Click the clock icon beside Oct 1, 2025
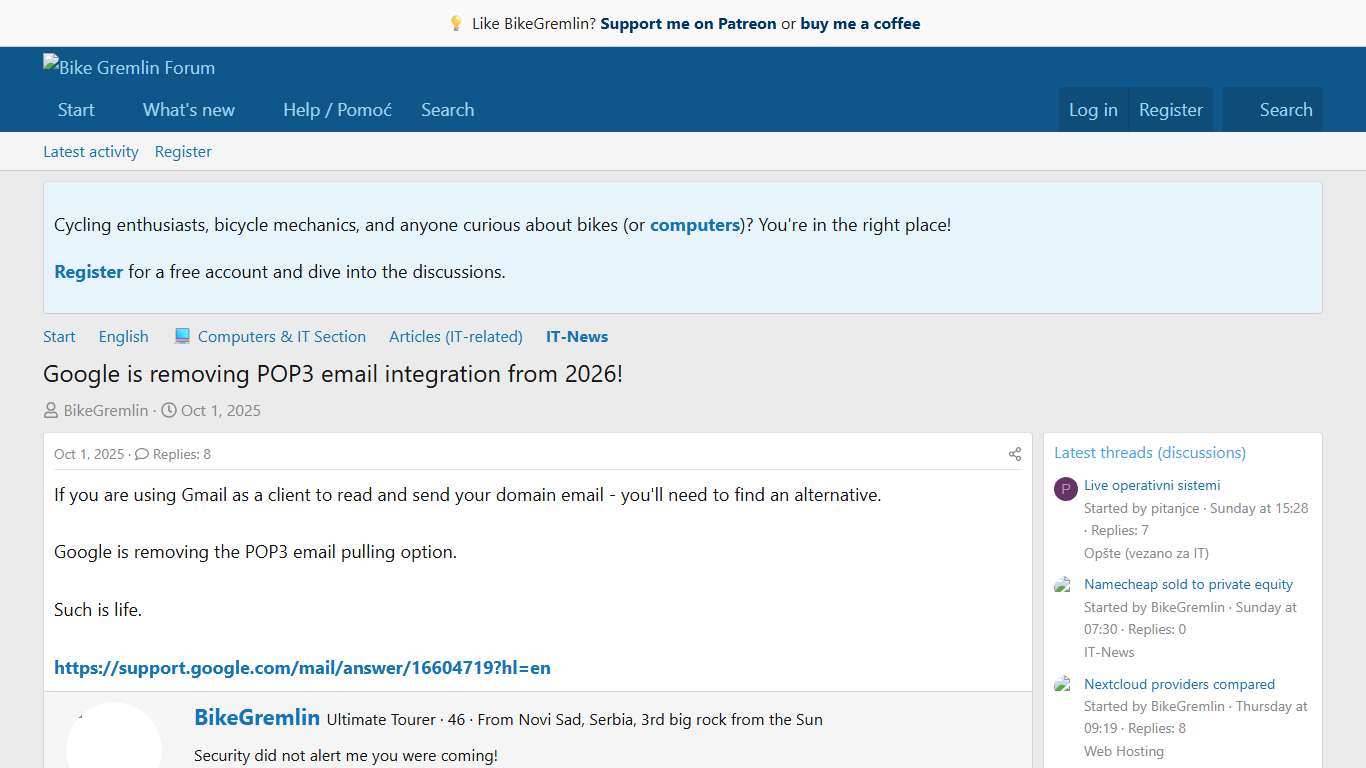This screenshot has width=1366, height=768. pos(169,410)
